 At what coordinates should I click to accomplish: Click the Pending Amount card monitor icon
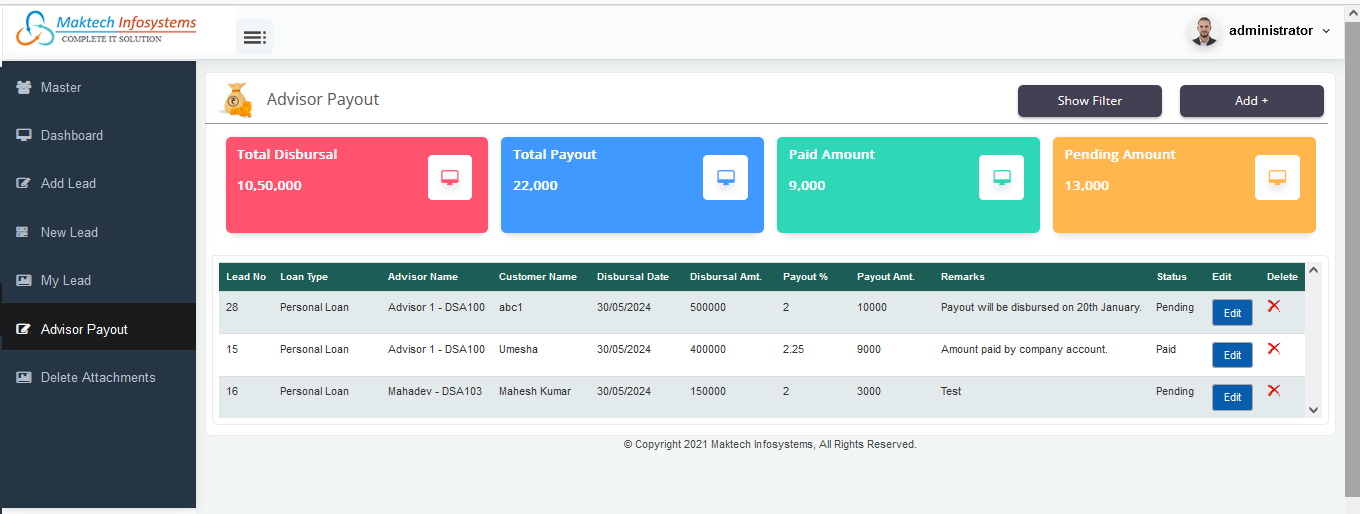tap(1277, 178)
